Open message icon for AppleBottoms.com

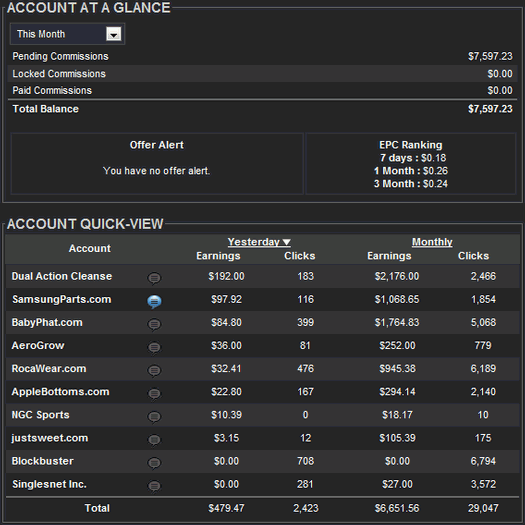click(154, 393)
